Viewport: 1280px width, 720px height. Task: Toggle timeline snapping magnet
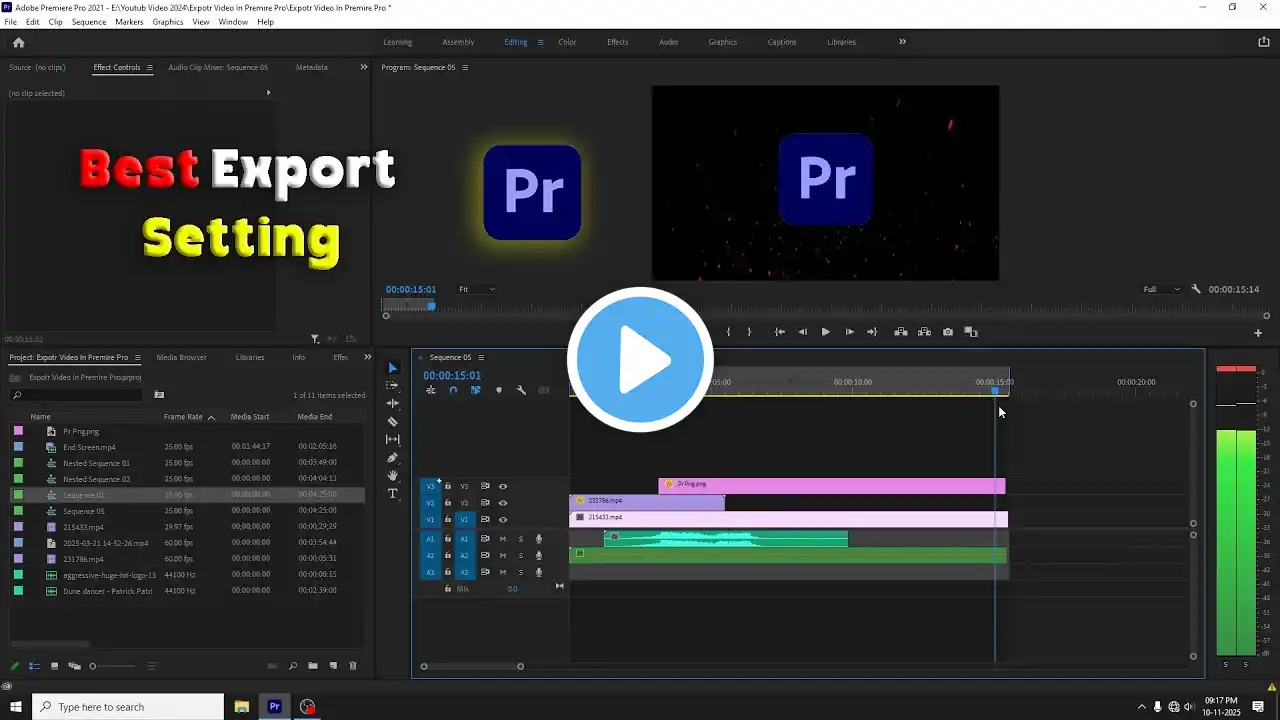(x=453, y=390)
